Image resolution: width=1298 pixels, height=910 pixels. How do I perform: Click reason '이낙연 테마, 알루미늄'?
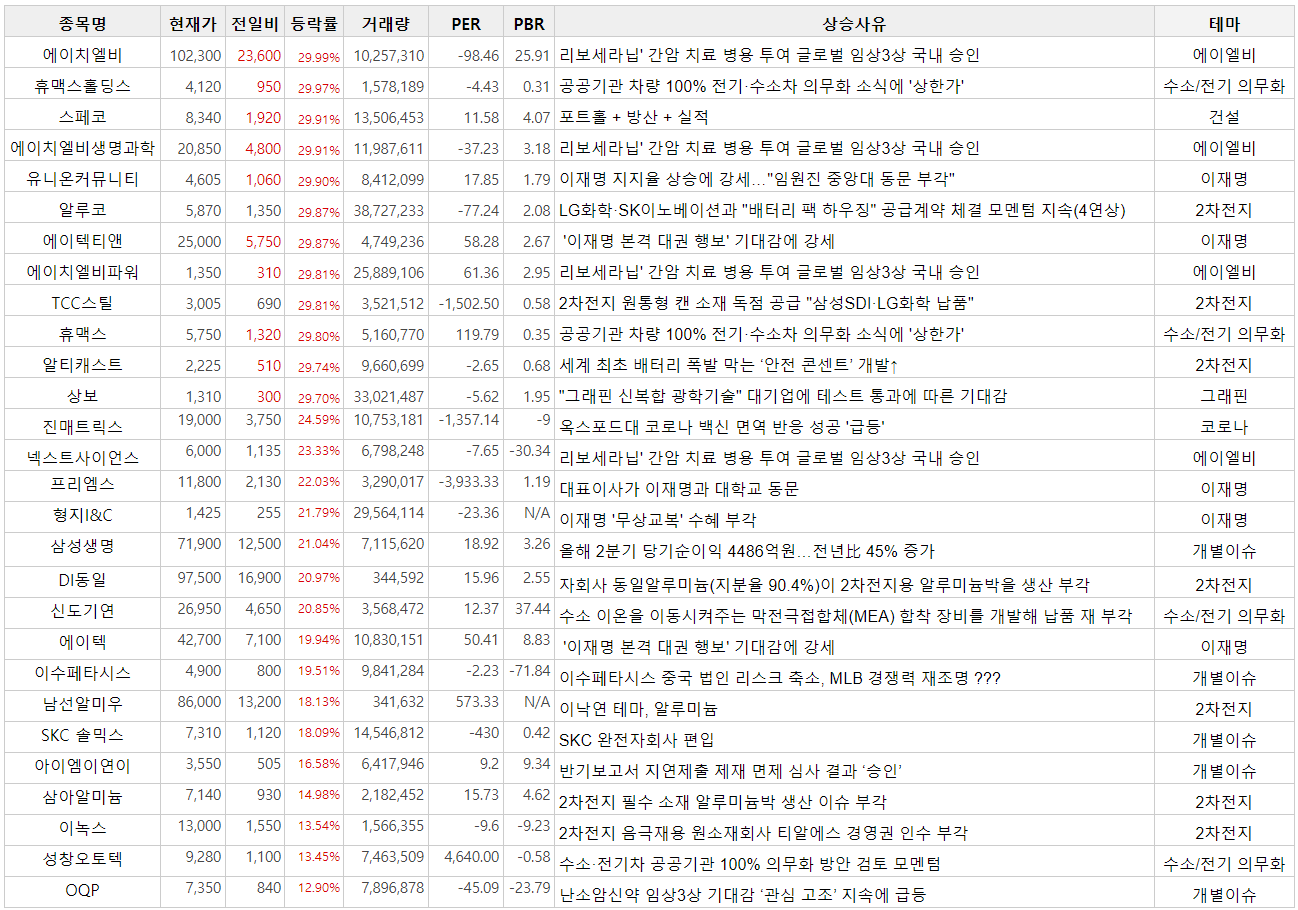pos(638,709)
